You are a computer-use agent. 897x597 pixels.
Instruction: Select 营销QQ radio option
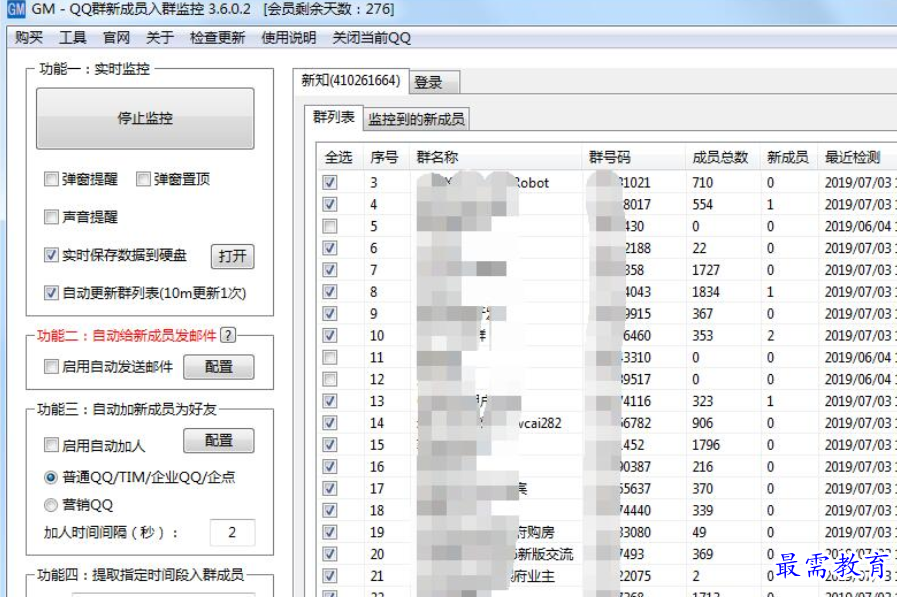coord(51,504)
